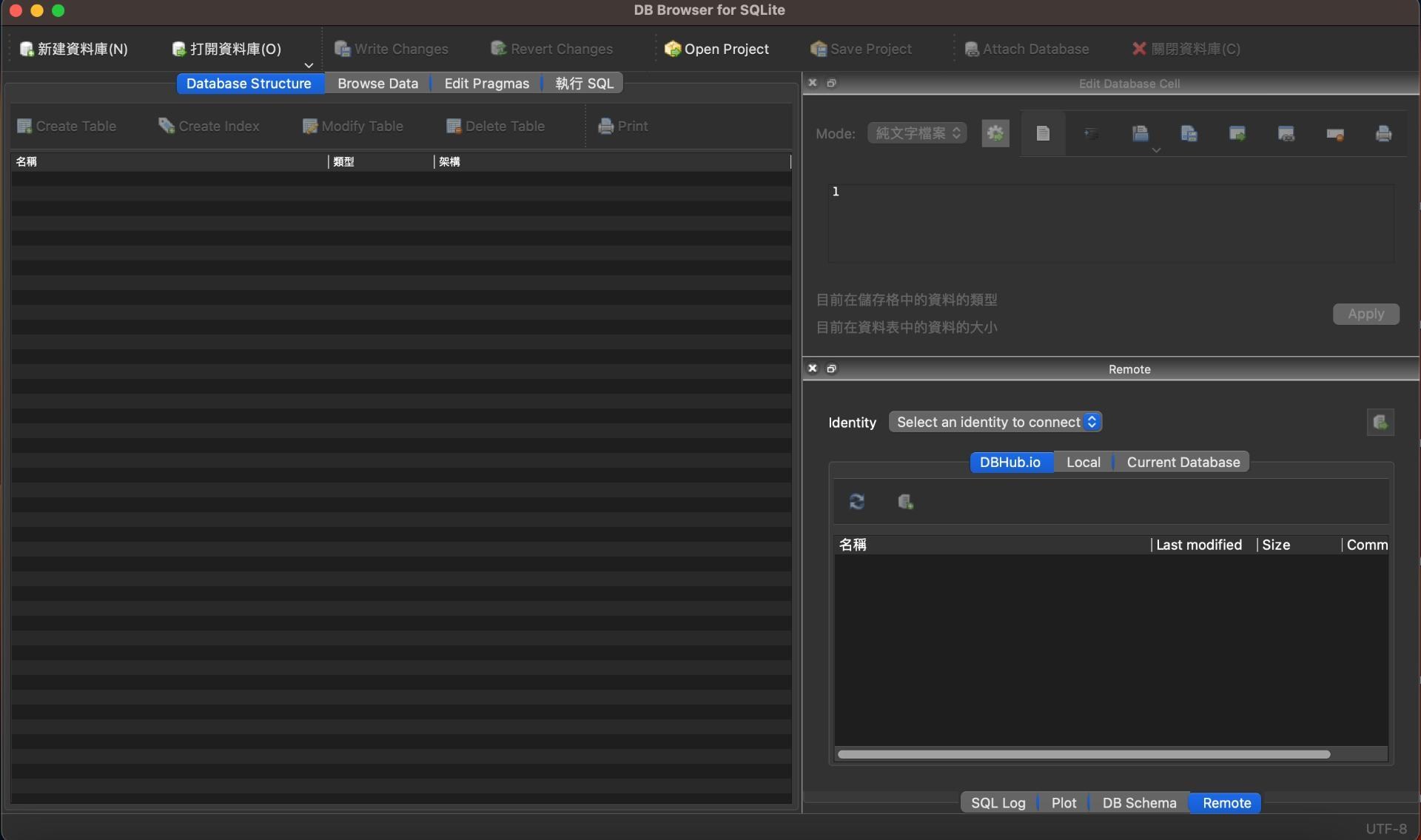1421x840 pixels.
Task: Click inside the cell text editor
Action: tap(1110, 224)
